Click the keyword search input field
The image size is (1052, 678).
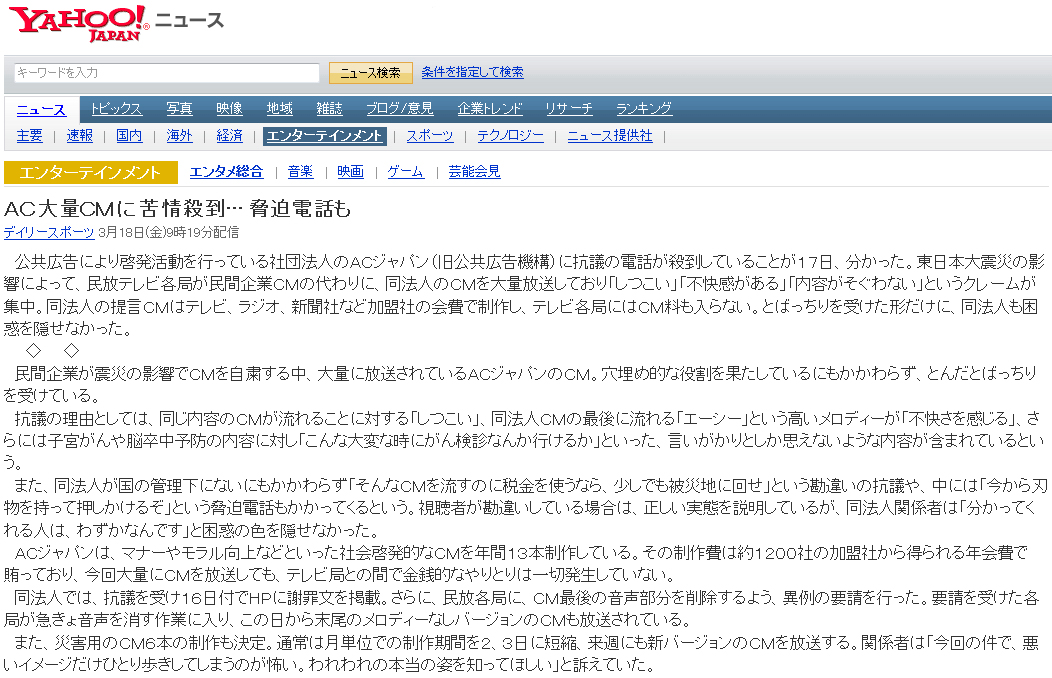click(x=167, y=73)
